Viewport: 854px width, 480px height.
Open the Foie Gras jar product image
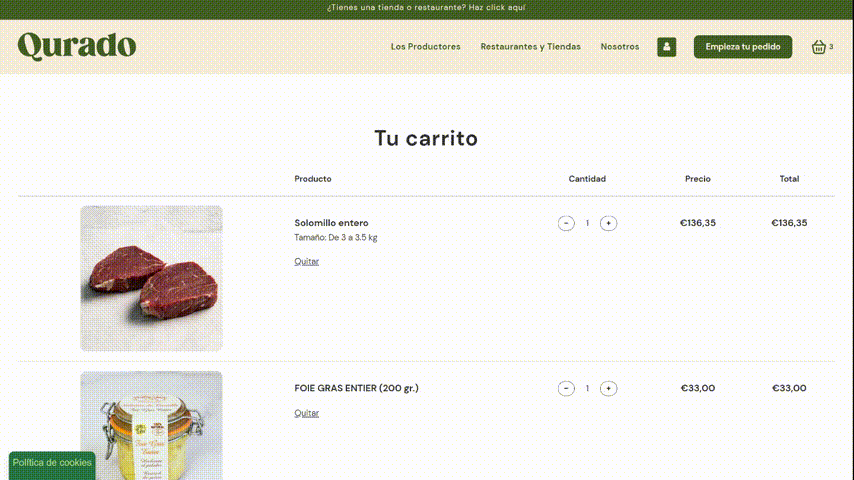click(151, 426)
